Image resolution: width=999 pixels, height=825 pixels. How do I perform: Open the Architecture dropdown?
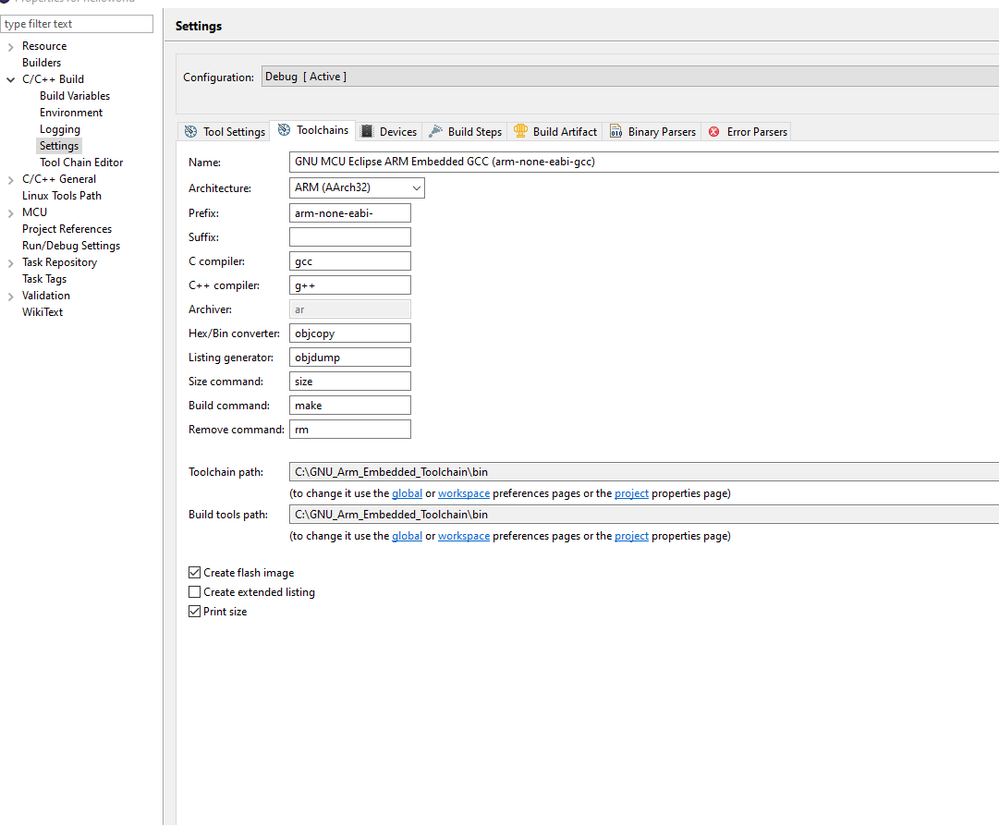point(357,188)
